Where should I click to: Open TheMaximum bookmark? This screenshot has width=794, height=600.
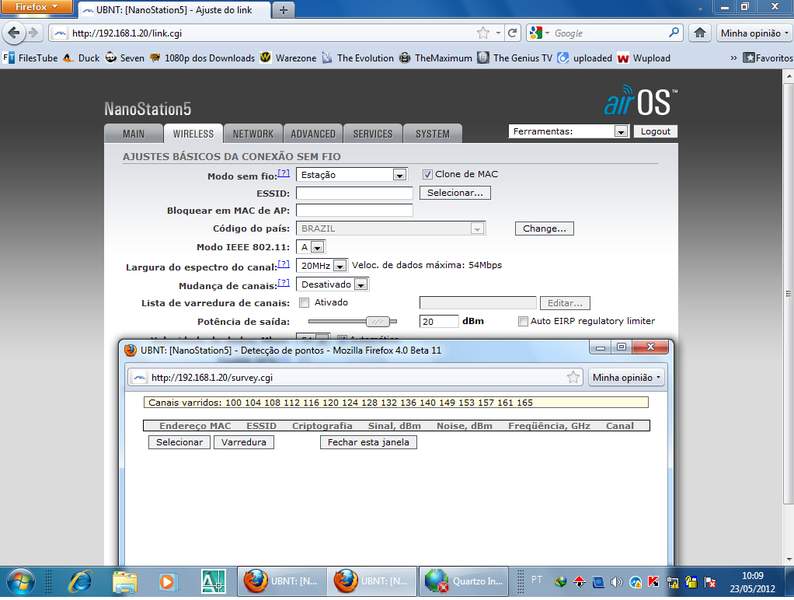tap(435, 58)
